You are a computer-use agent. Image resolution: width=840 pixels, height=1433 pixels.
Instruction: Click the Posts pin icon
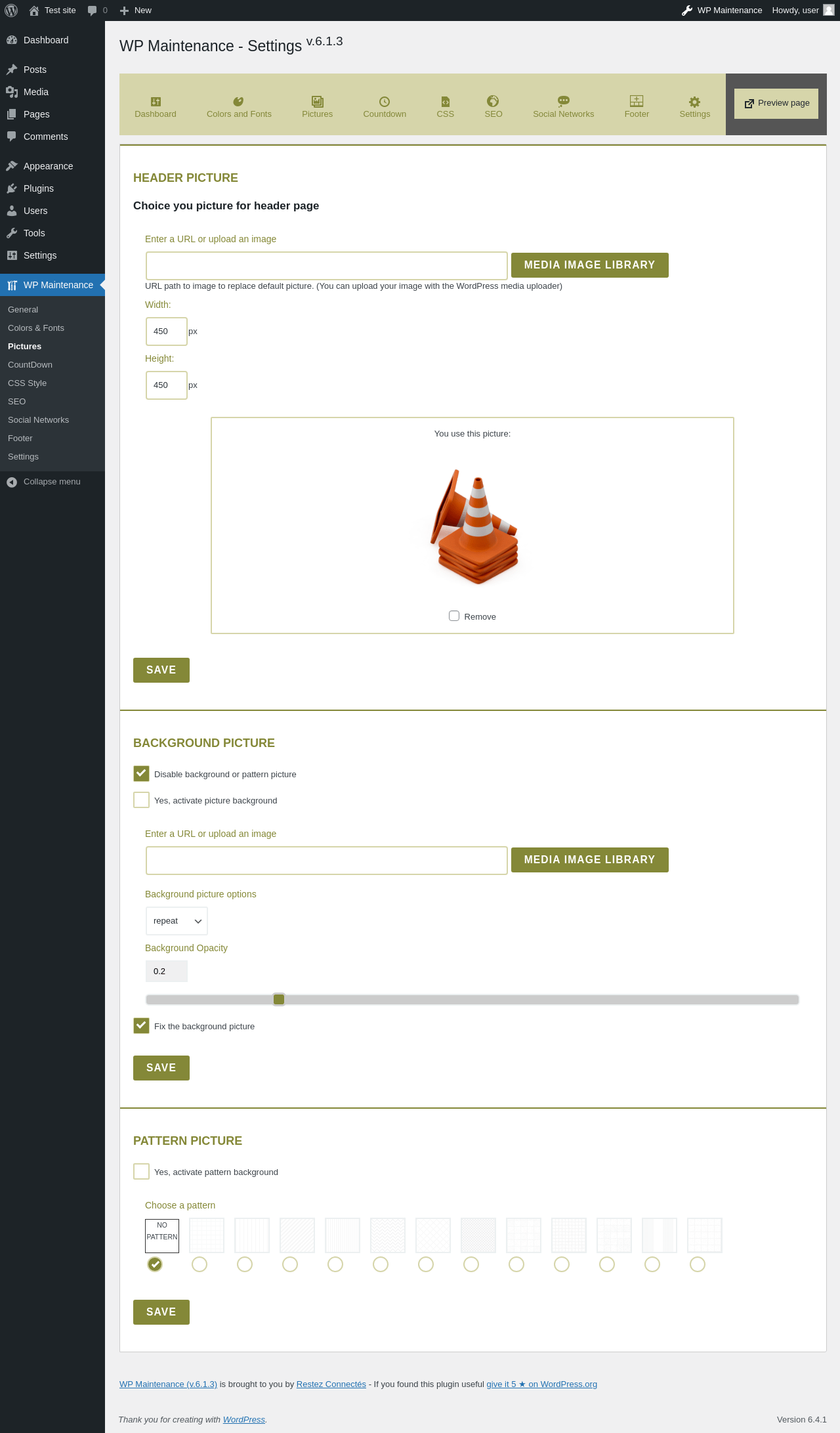(x=12, y=70)
